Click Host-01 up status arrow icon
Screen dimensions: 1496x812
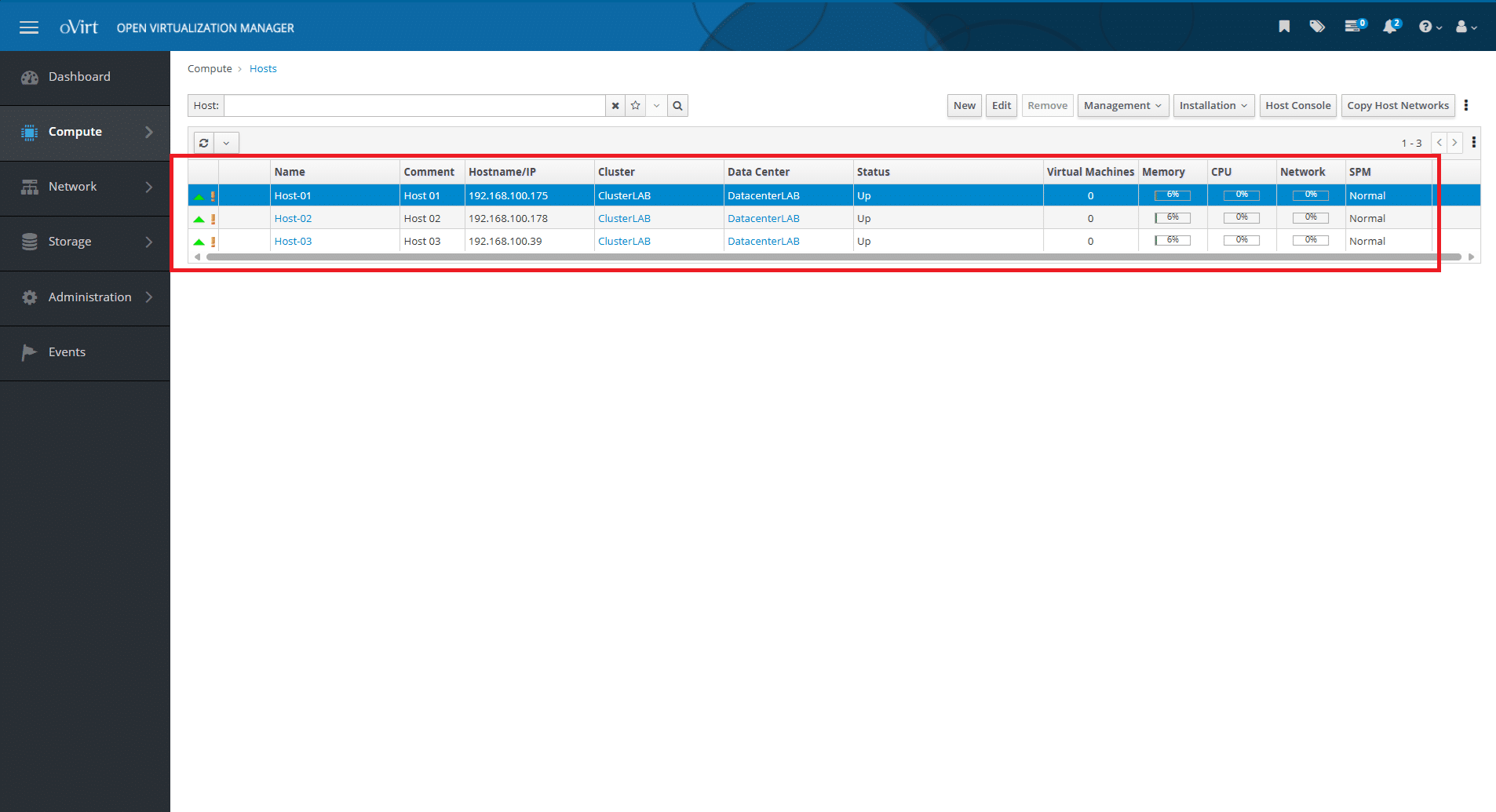point(199,196)
